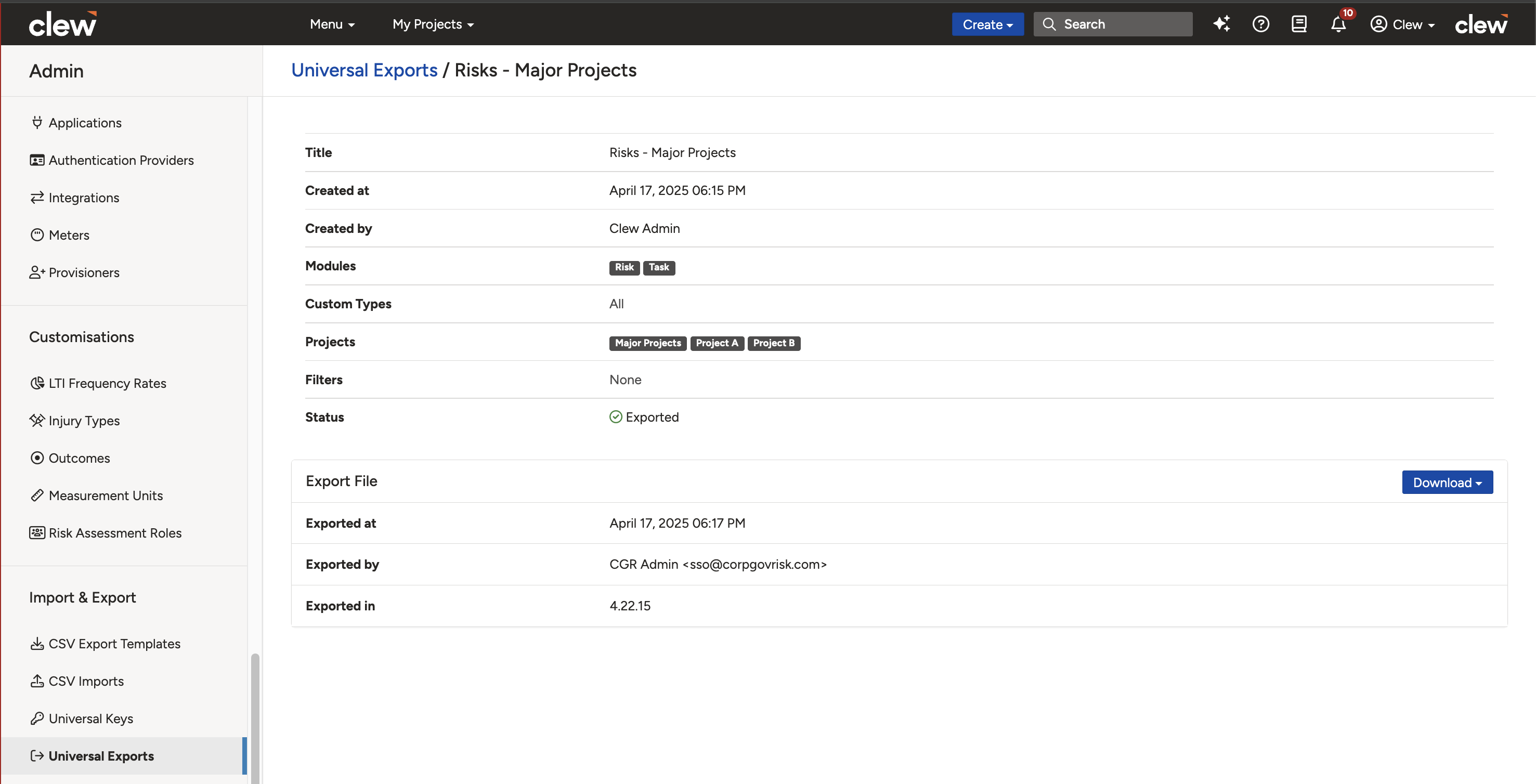Click the clew logo at top left
The height and width of the screenshot is (784, 1536).
62,24
